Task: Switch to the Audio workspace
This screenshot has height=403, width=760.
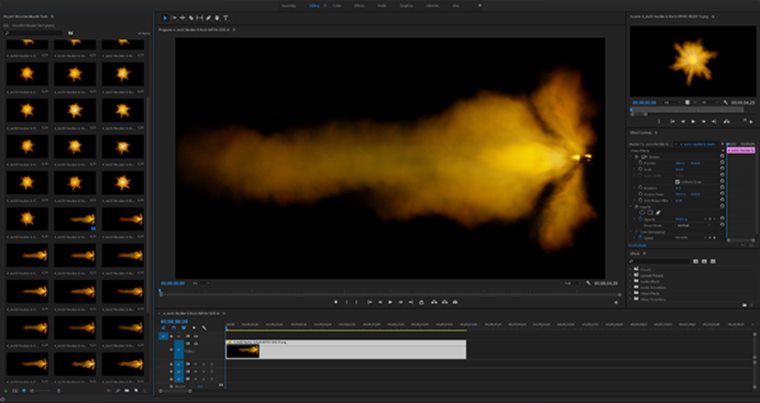Action: [x=382, y=5]
